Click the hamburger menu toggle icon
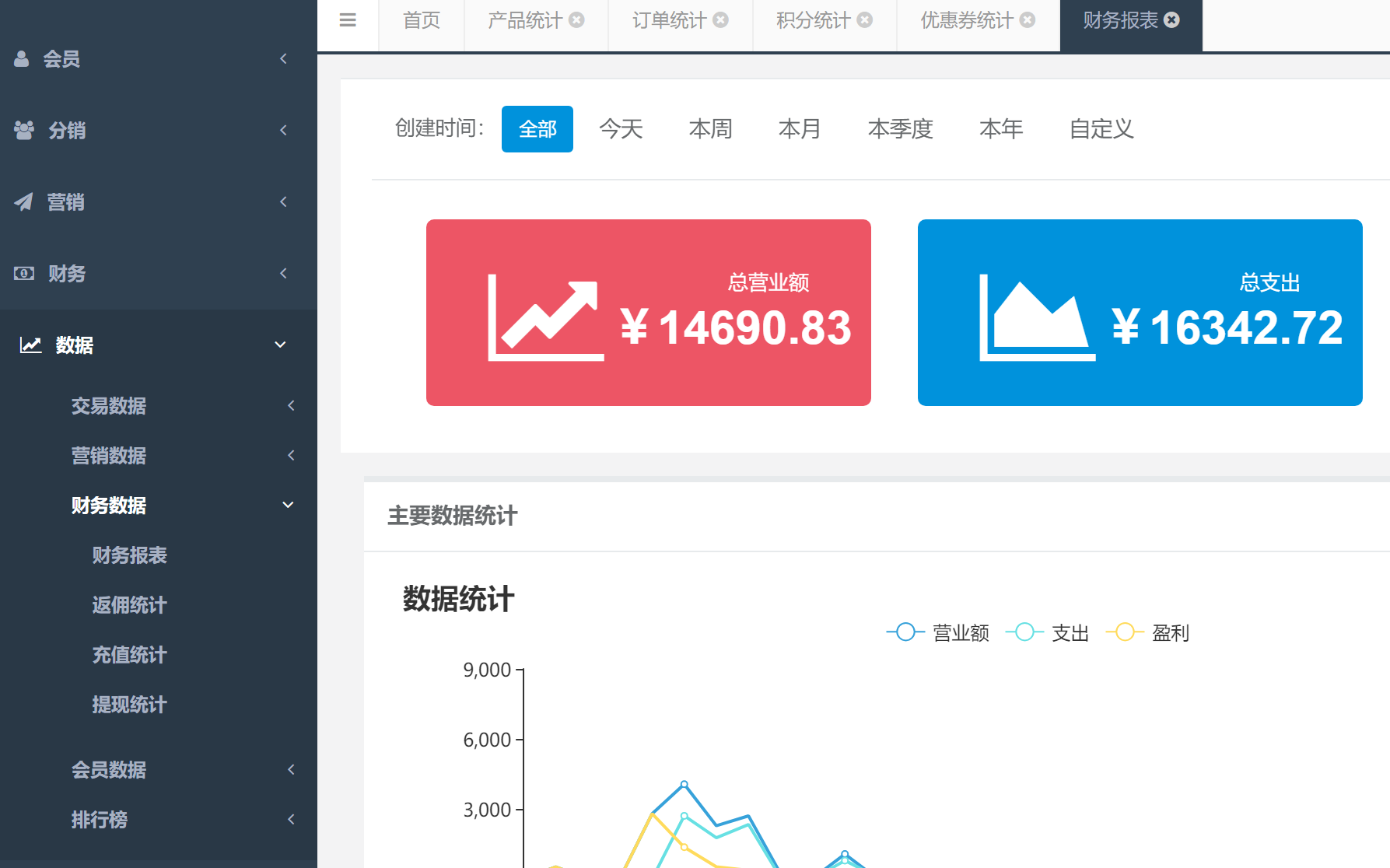Screen dimensions: 1390x868 348,21
